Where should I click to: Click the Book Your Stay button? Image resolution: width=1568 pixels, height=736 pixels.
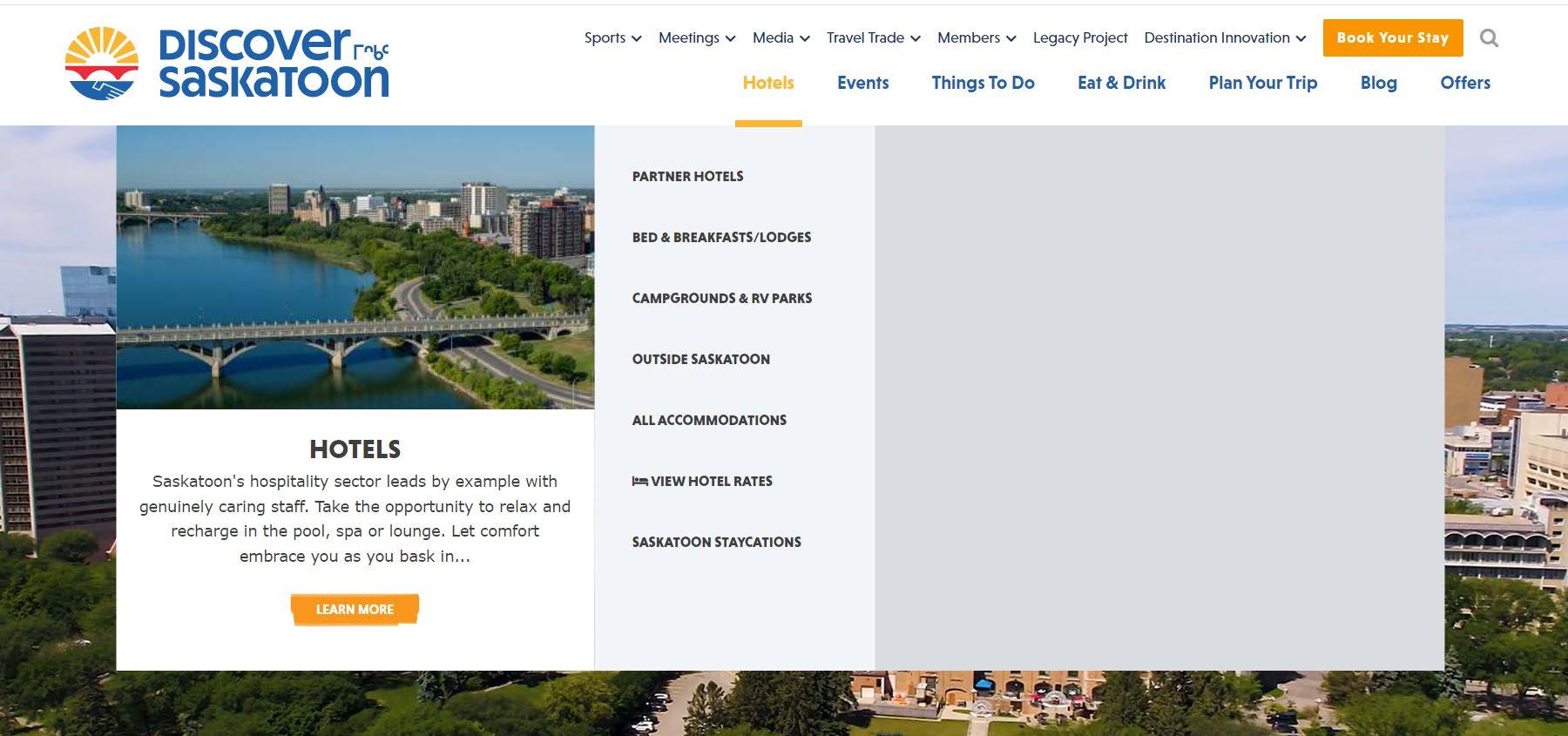[1392, 38]
